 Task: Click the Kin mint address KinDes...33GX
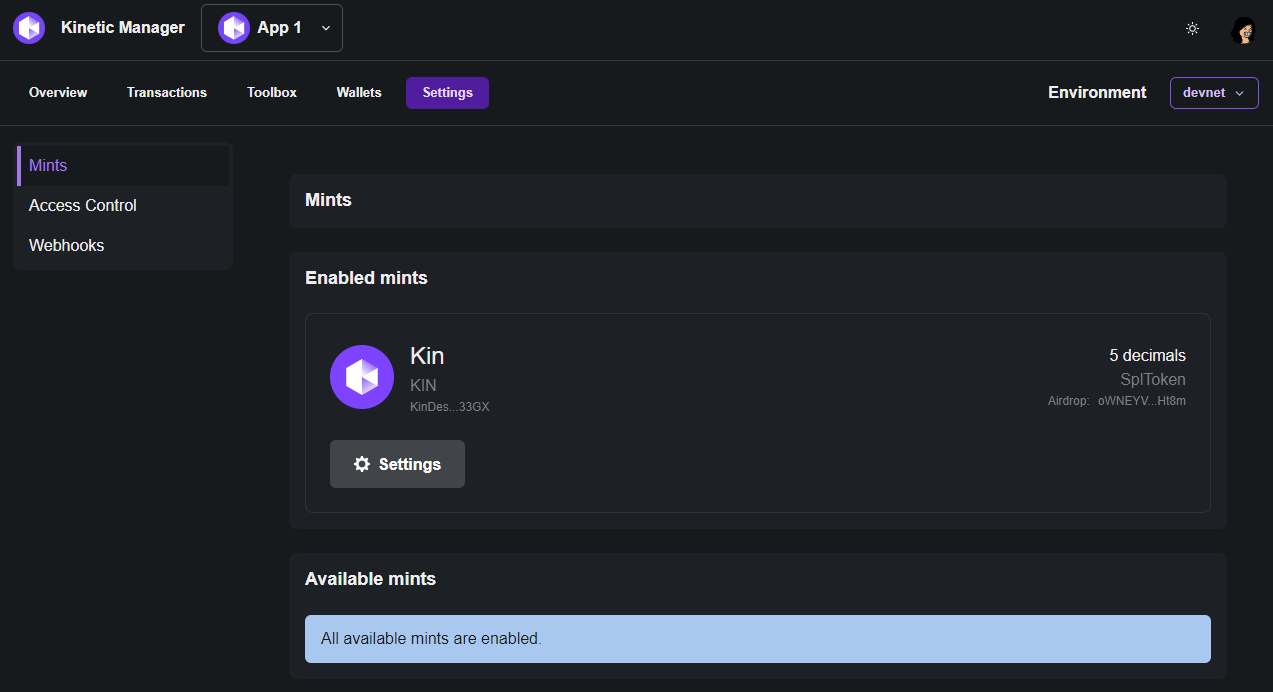click(x=449, y=406)
